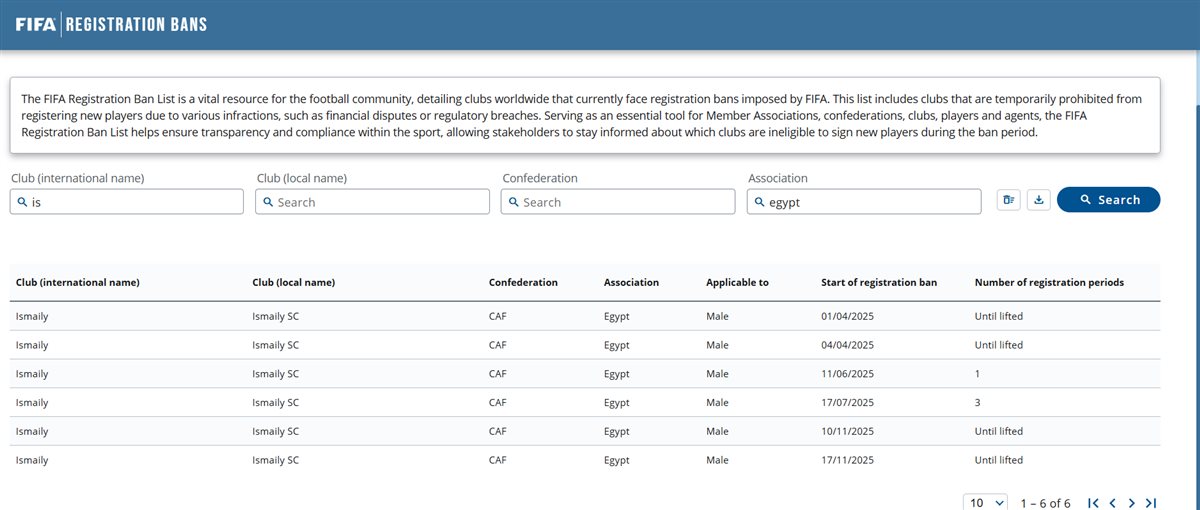Click the Applicable to column header
The width and height of the screenshot is (1200, 510).
click(737, 283)
